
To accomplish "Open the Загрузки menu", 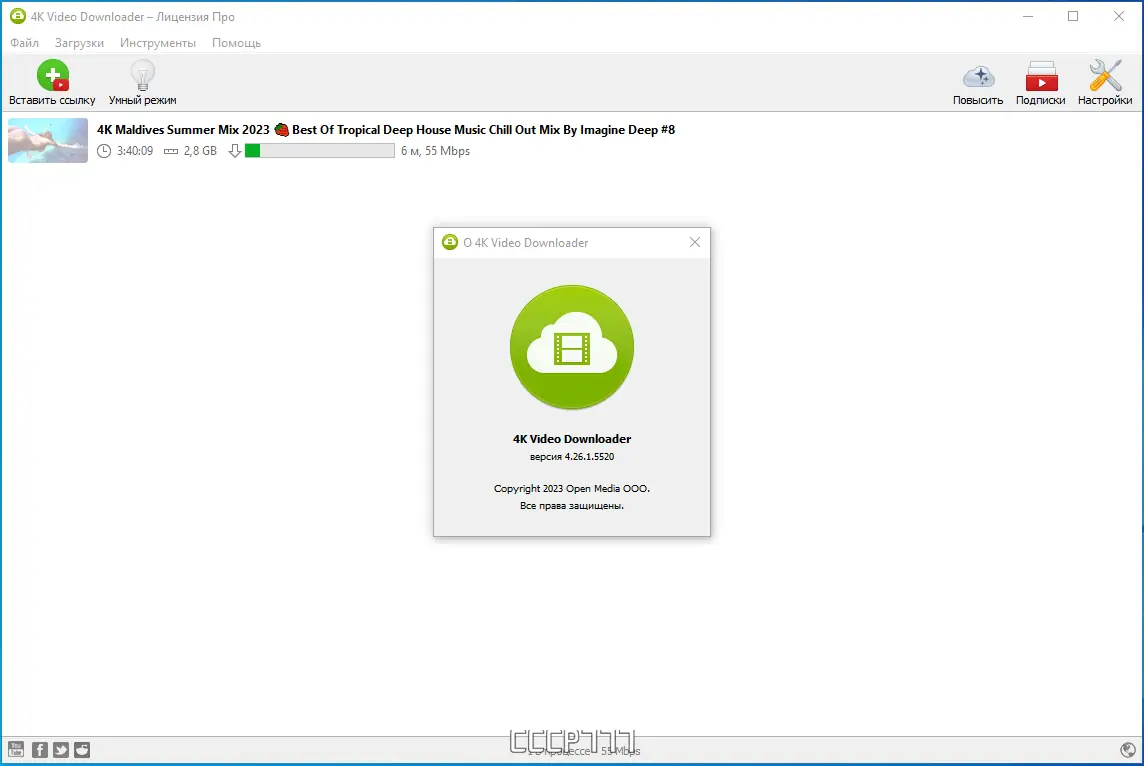I will [x=80, y=43].
